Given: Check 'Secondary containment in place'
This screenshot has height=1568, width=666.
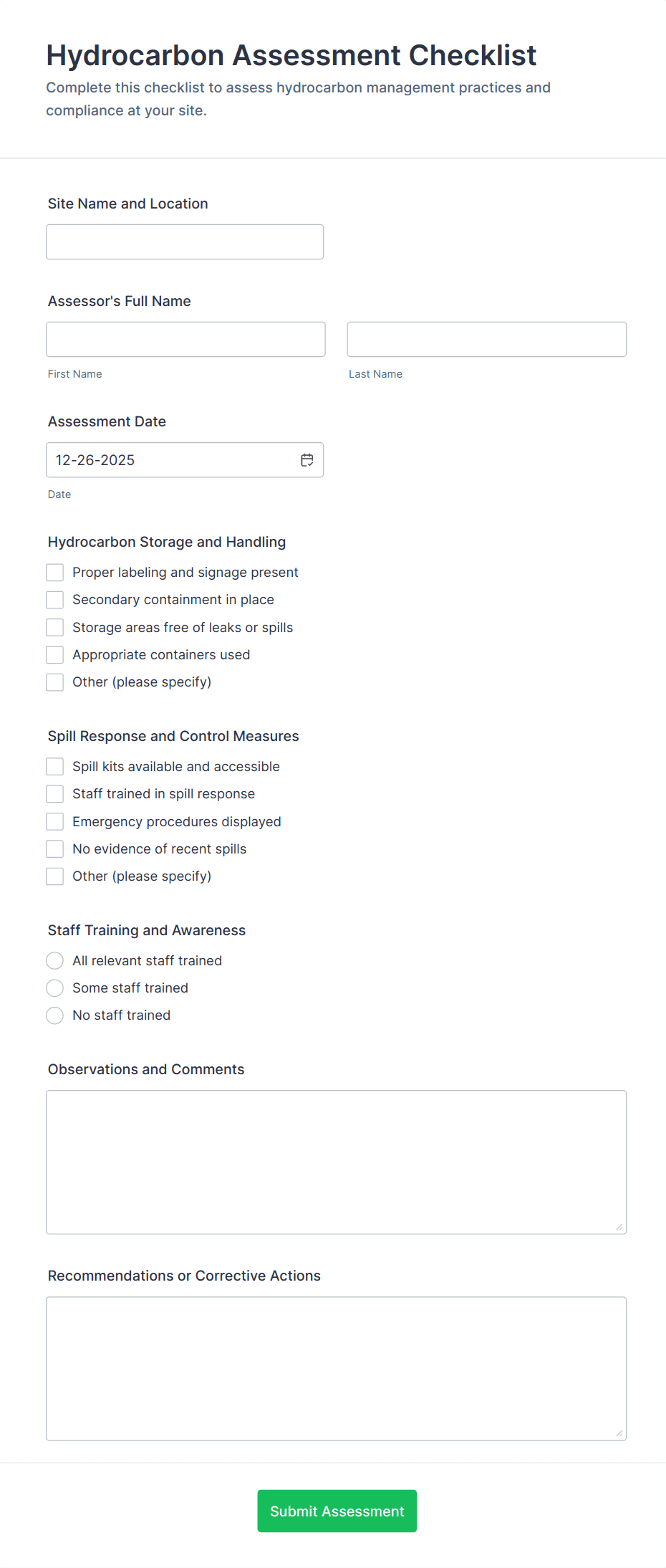Looking at the screenshot, I should [x=54, y=599].
